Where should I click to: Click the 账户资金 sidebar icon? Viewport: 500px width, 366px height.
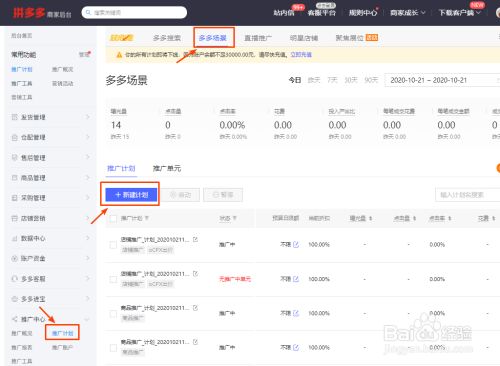coord(14,258)
